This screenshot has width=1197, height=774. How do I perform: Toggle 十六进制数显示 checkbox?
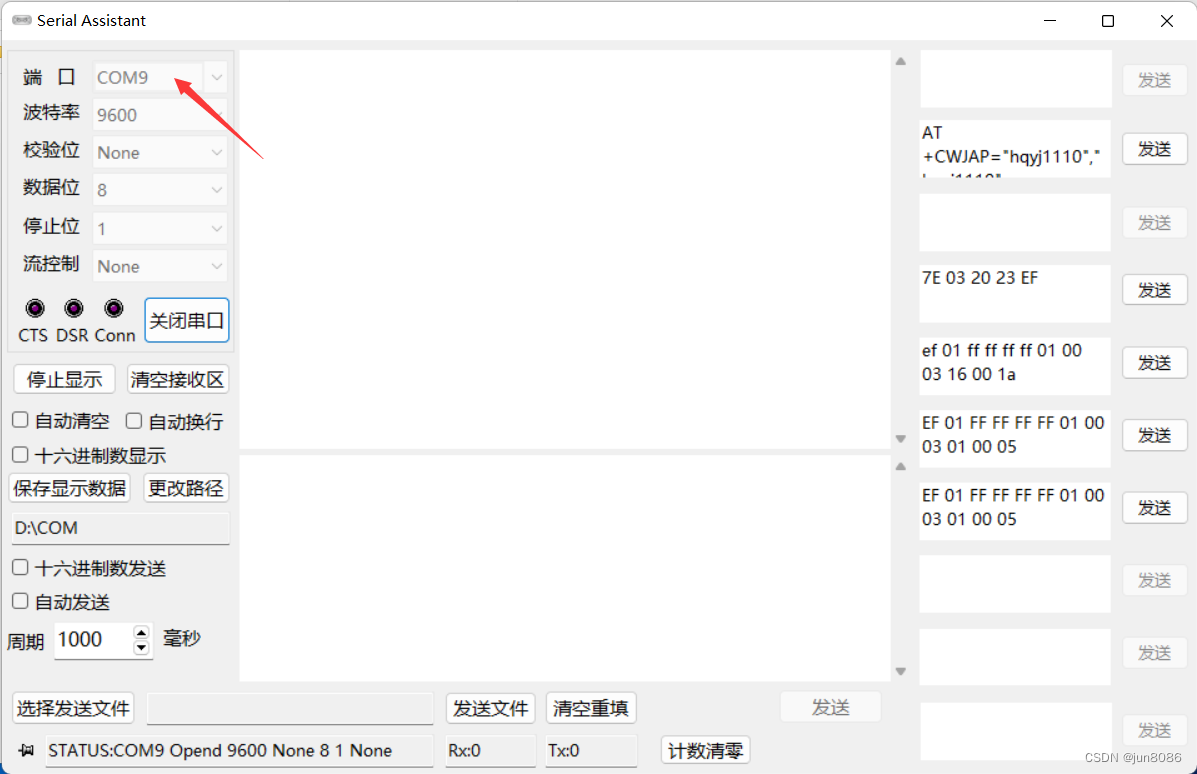21,455
